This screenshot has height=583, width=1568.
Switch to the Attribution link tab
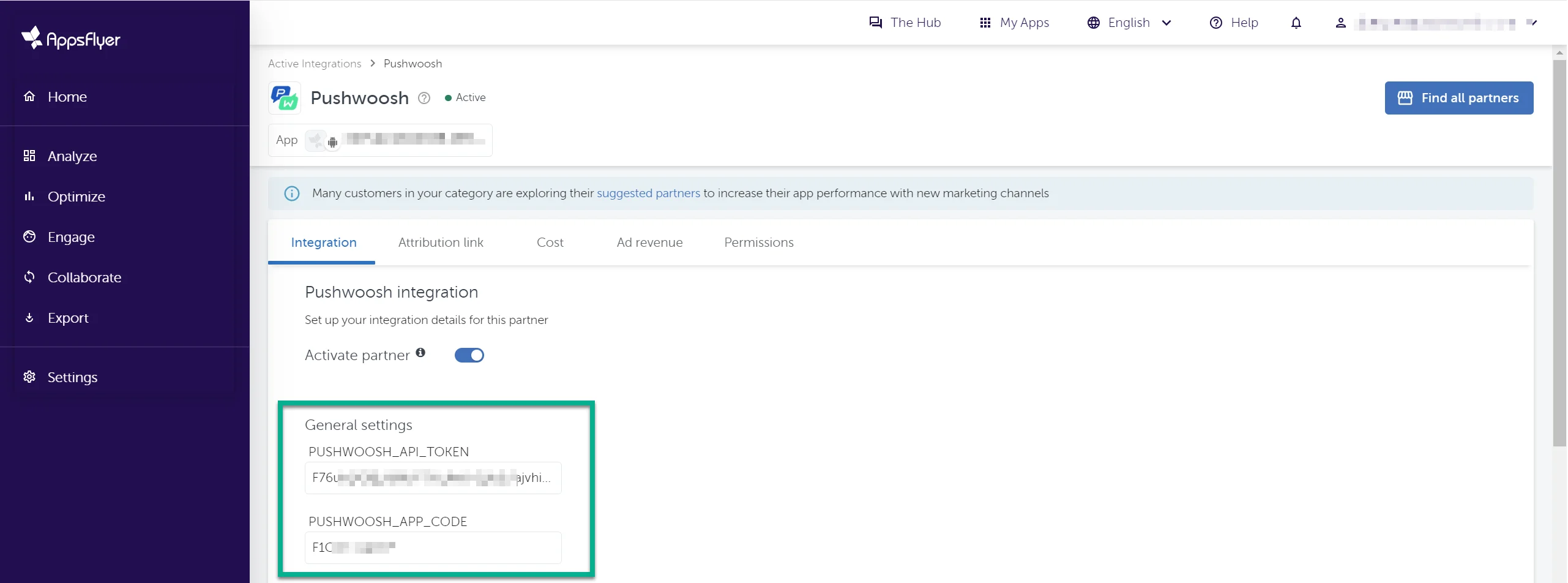[441, 242]
